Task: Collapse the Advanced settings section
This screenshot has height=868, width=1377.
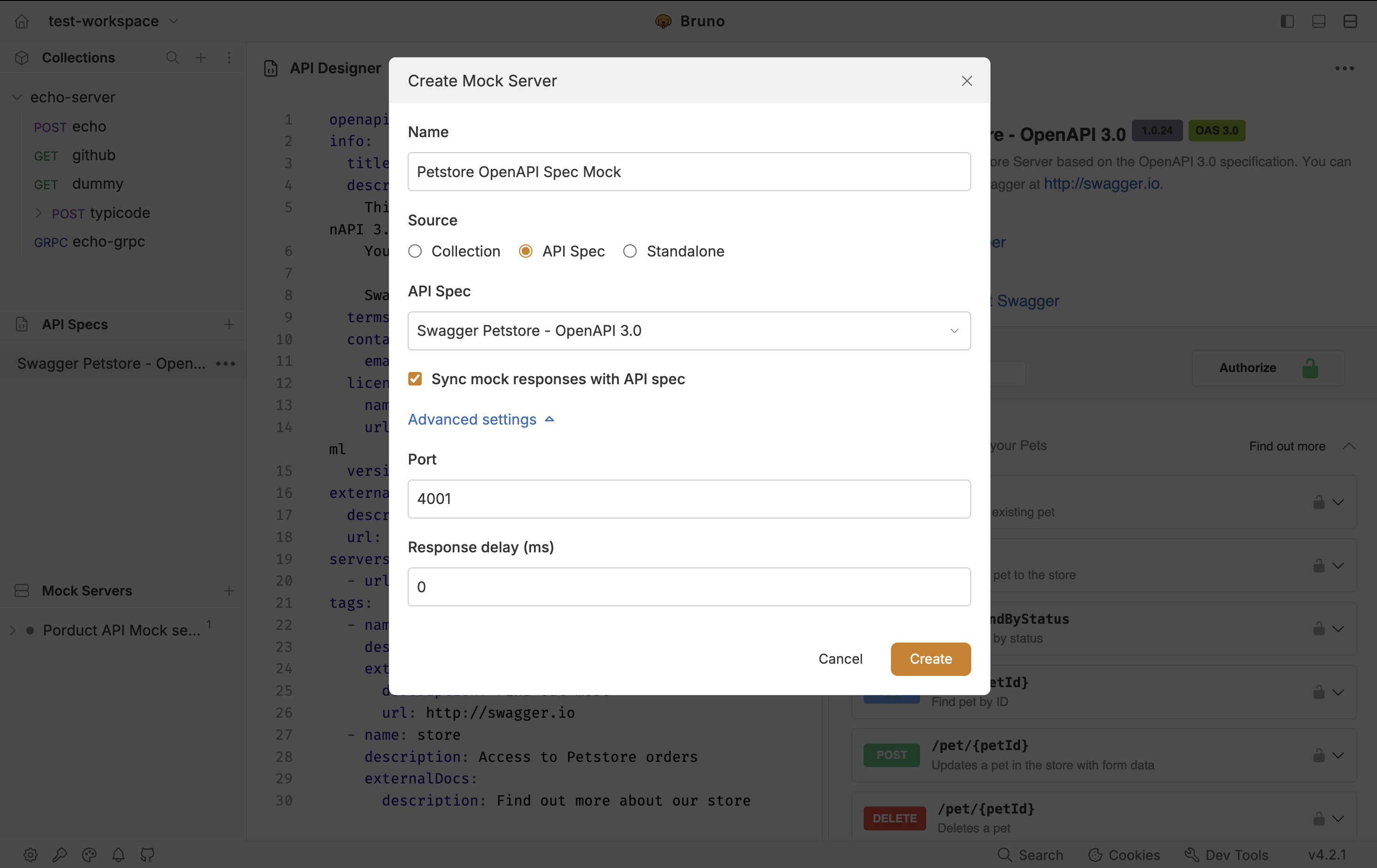Action: point(481,419)
